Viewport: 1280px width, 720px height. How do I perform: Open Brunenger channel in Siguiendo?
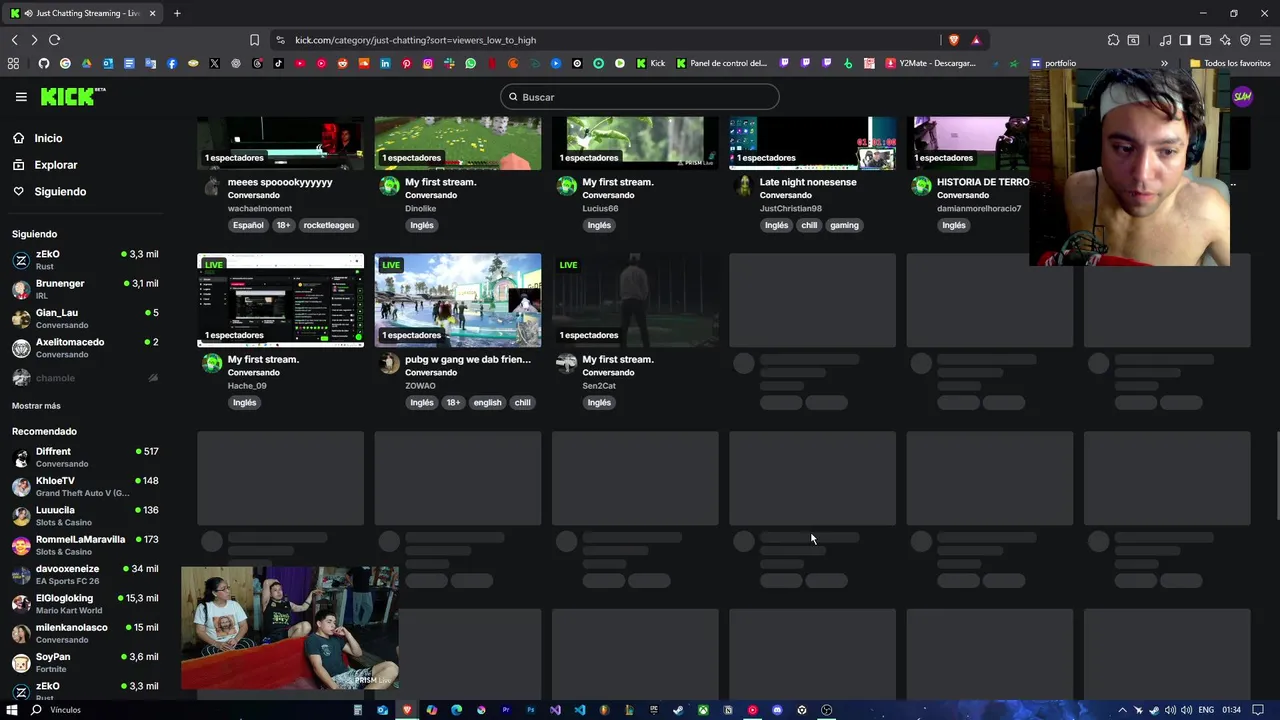tap(85, 289)
